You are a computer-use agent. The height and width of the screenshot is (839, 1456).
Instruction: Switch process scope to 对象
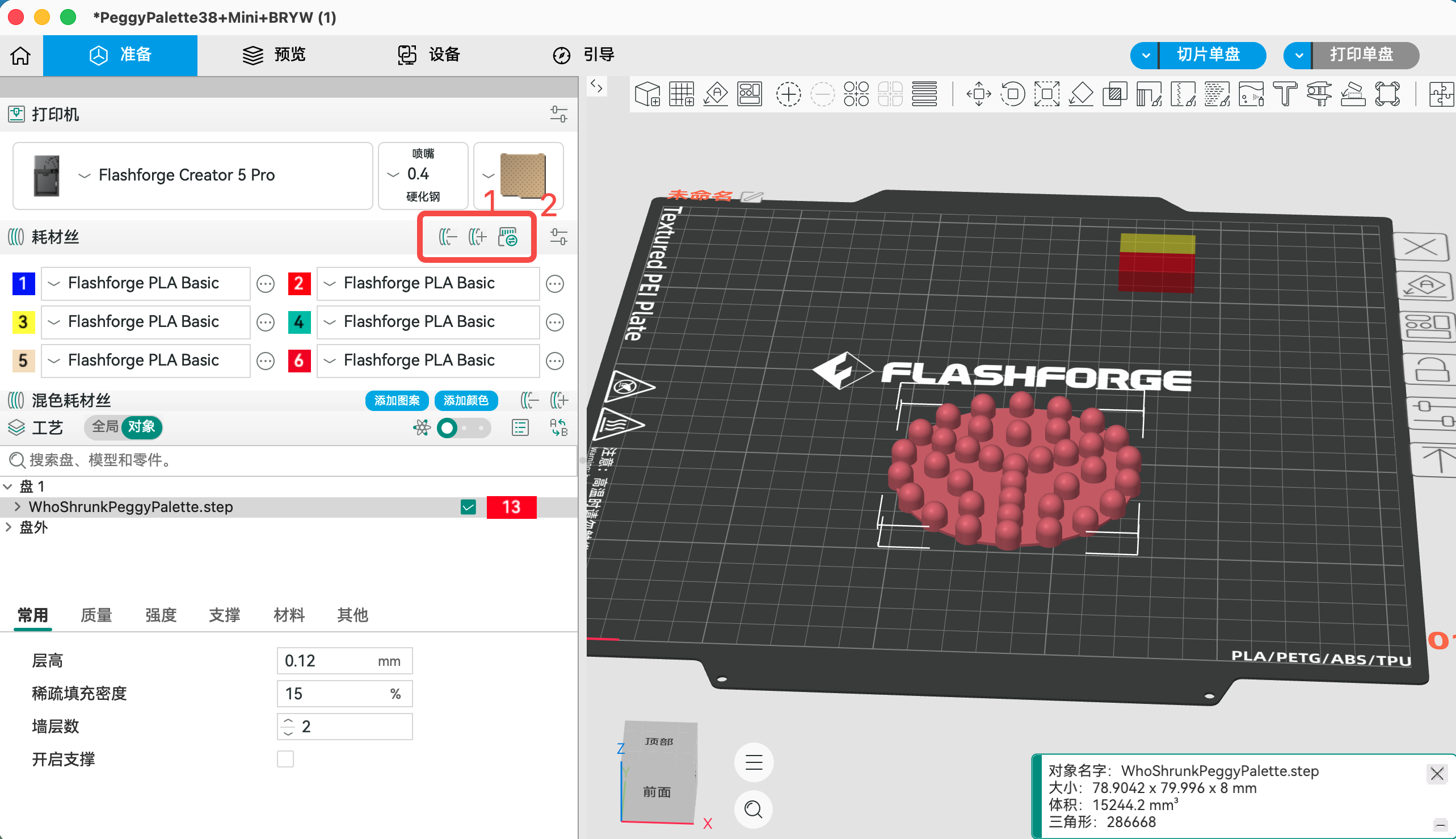tap(141, 426)
